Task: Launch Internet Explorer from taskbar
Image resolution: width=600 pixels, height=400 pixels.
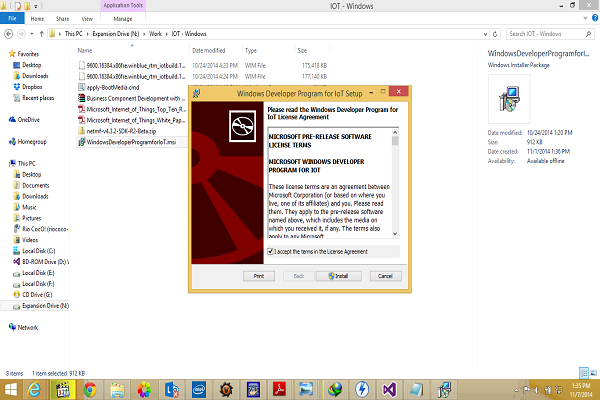Action: click(34, 390)
